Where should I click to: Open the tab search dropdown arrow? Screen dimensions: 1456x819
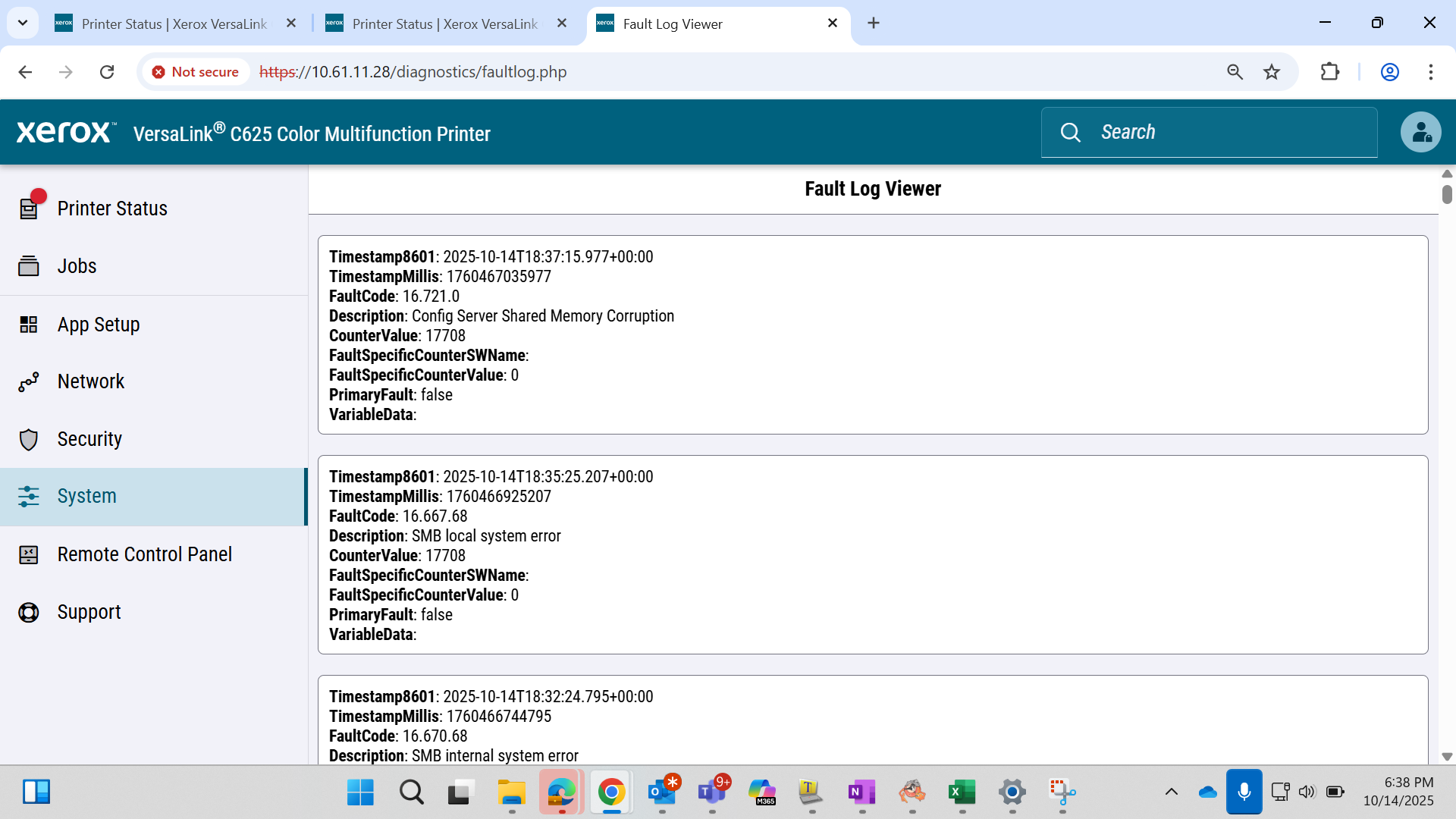(23, 23)
